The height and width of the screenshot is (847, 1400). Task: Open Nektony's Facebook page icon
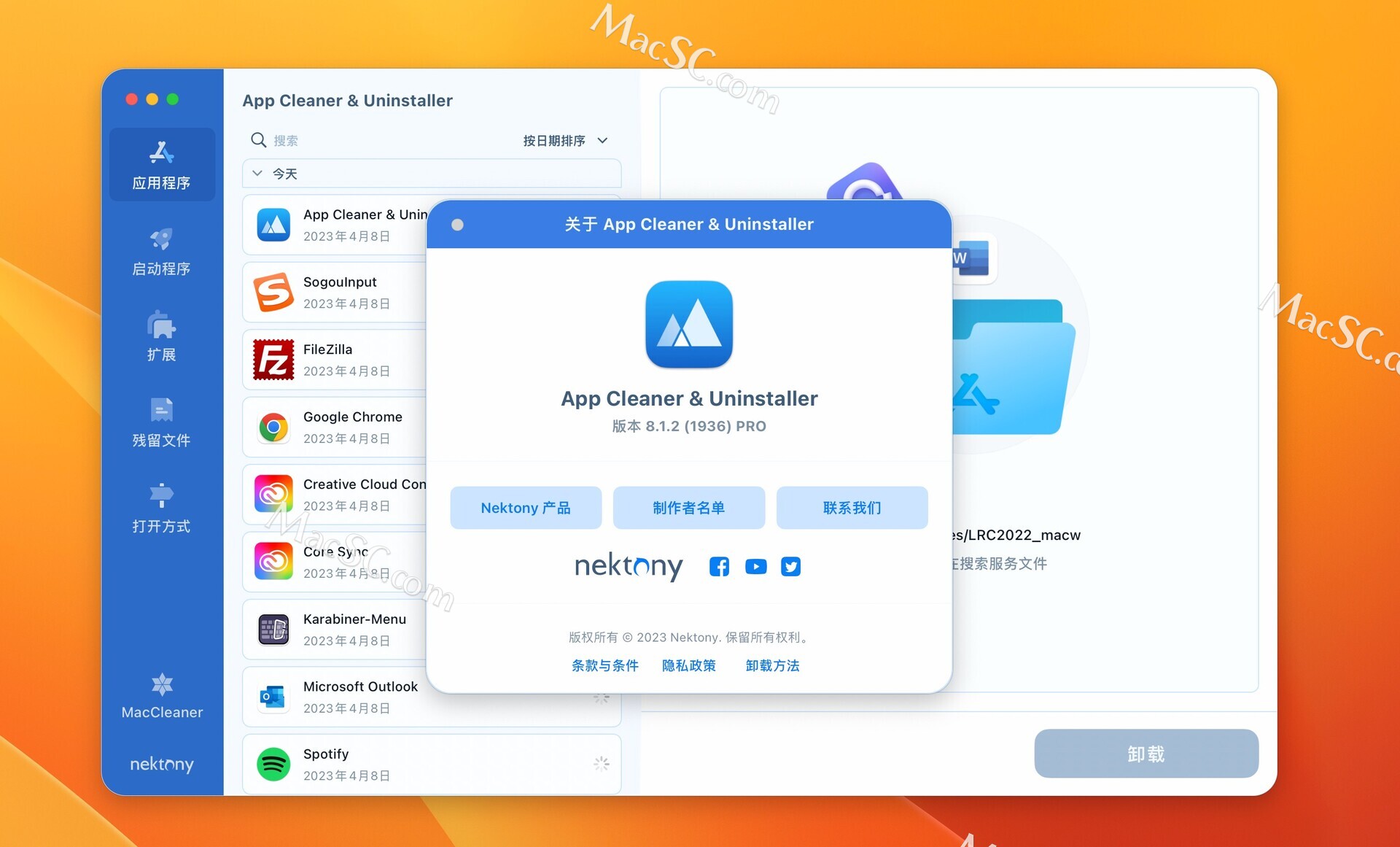point(719,567)
